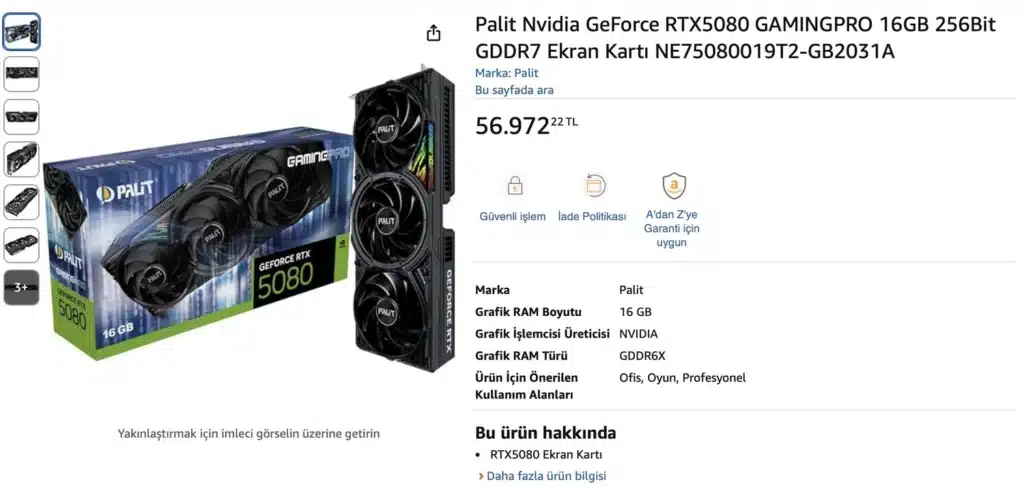Viewport: 1024px width, 487px height.
Task: Select the sixth product thumbnail
Action: [x=22, y=245]
